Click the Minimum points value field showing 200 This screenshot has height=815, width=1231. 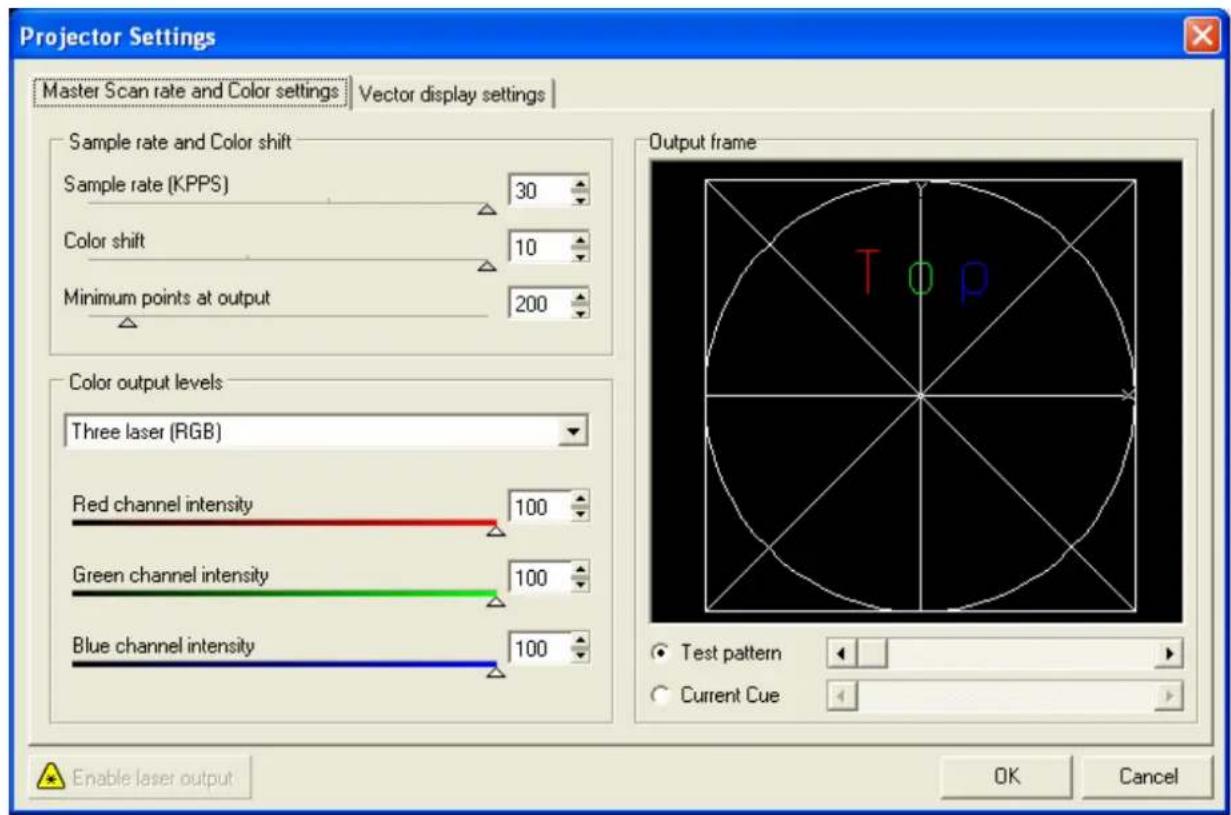(539, 304)
